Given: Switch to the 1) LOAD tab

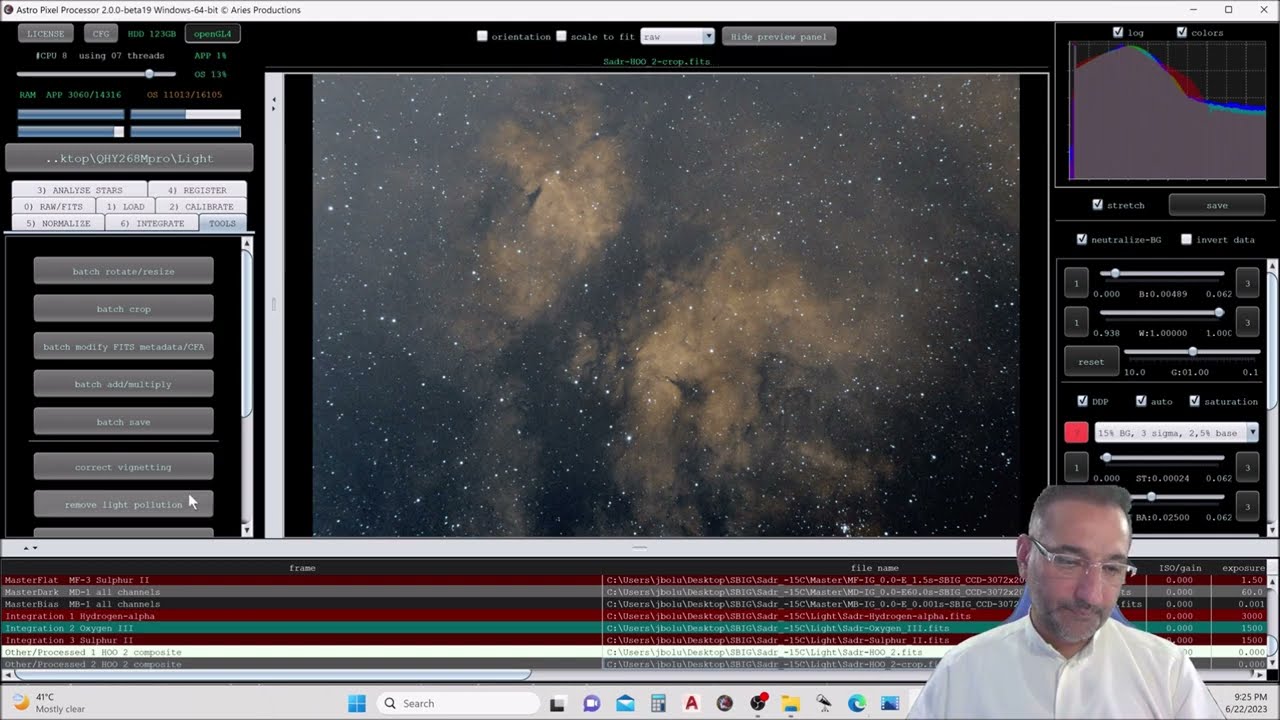Looking at the screenshot, I should tap(126, 207).
